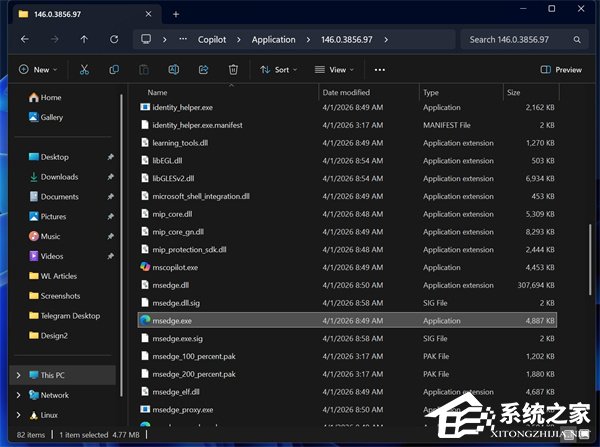Screen dimensions: 600x447
Task: Click chevron after 146.0.3856.97 in breadcrumb
Action: (x=386, y=39)
